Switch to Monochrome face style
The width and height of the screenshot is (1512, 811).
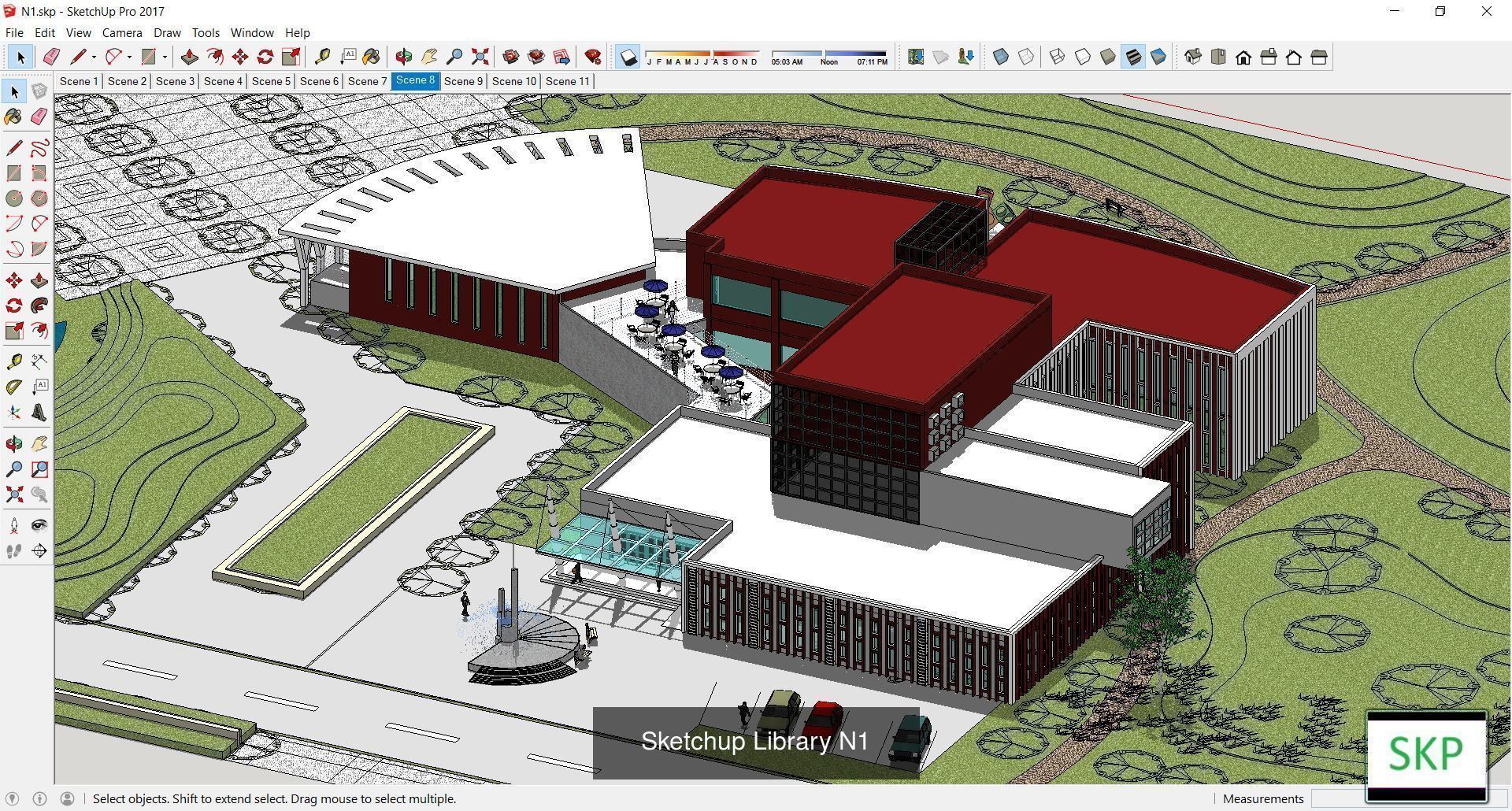click(x=1158, y=57)
